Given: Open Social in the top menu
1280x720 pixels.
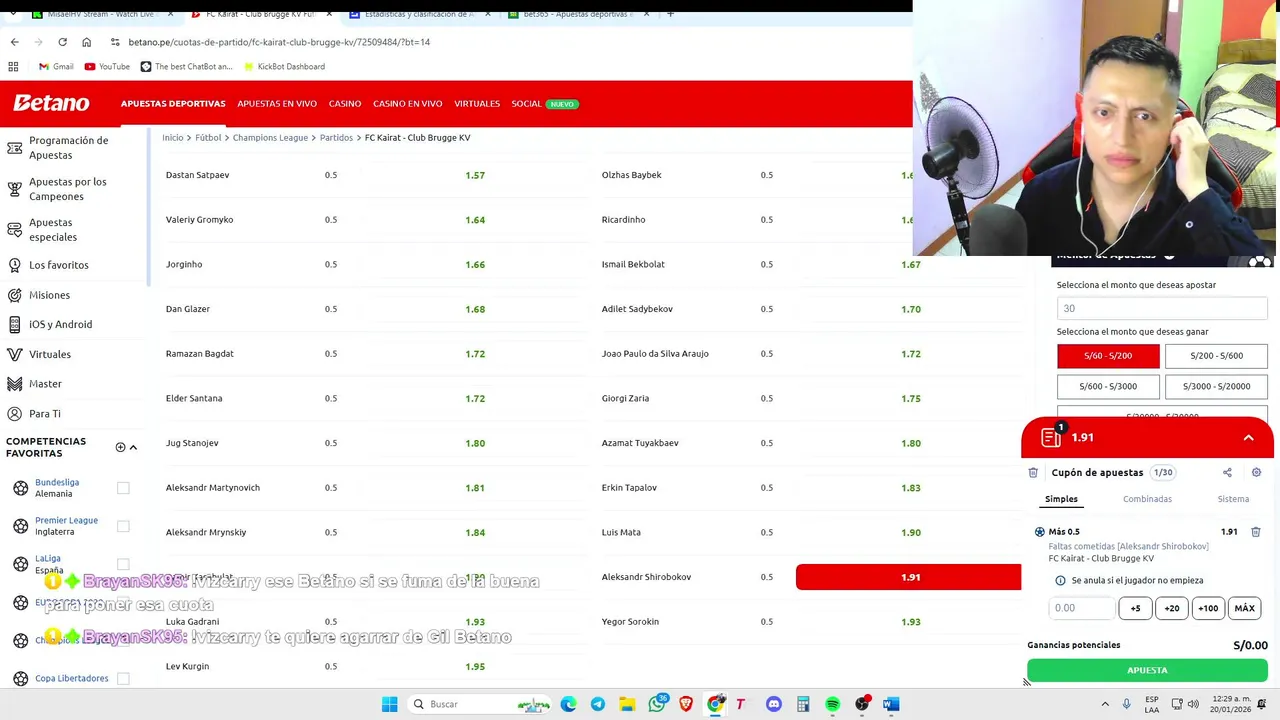Looking at the screenshot, I should coord(526,104).
